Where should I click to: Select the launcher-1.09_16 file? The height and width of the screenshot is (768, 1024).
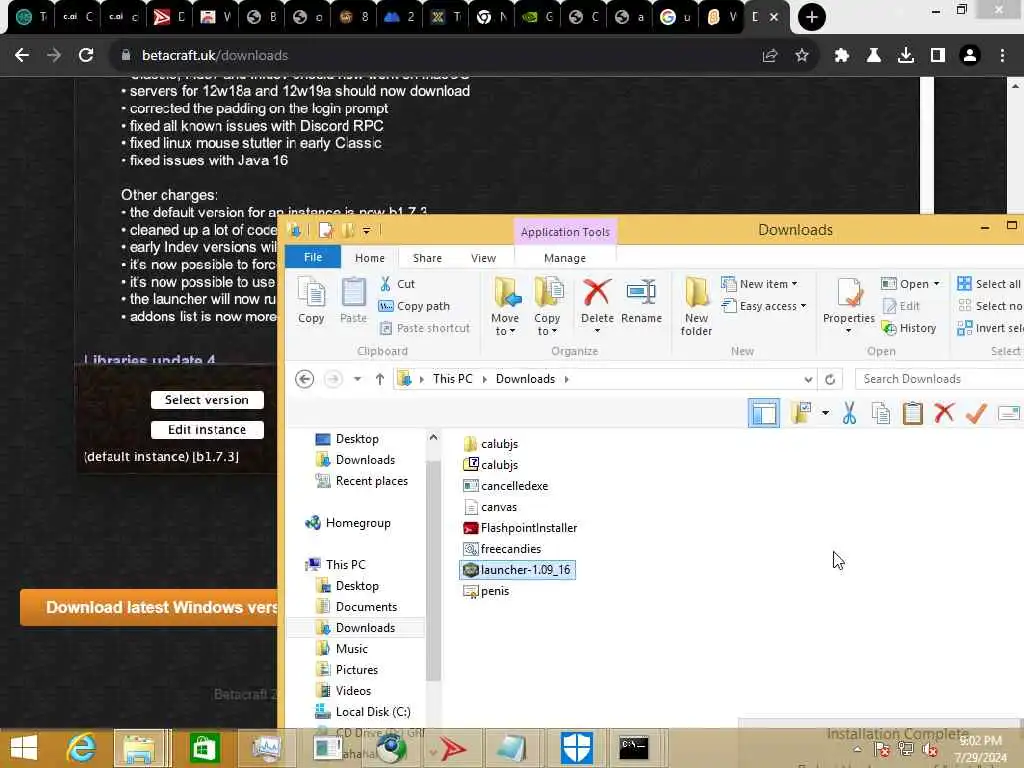(517, 570)
